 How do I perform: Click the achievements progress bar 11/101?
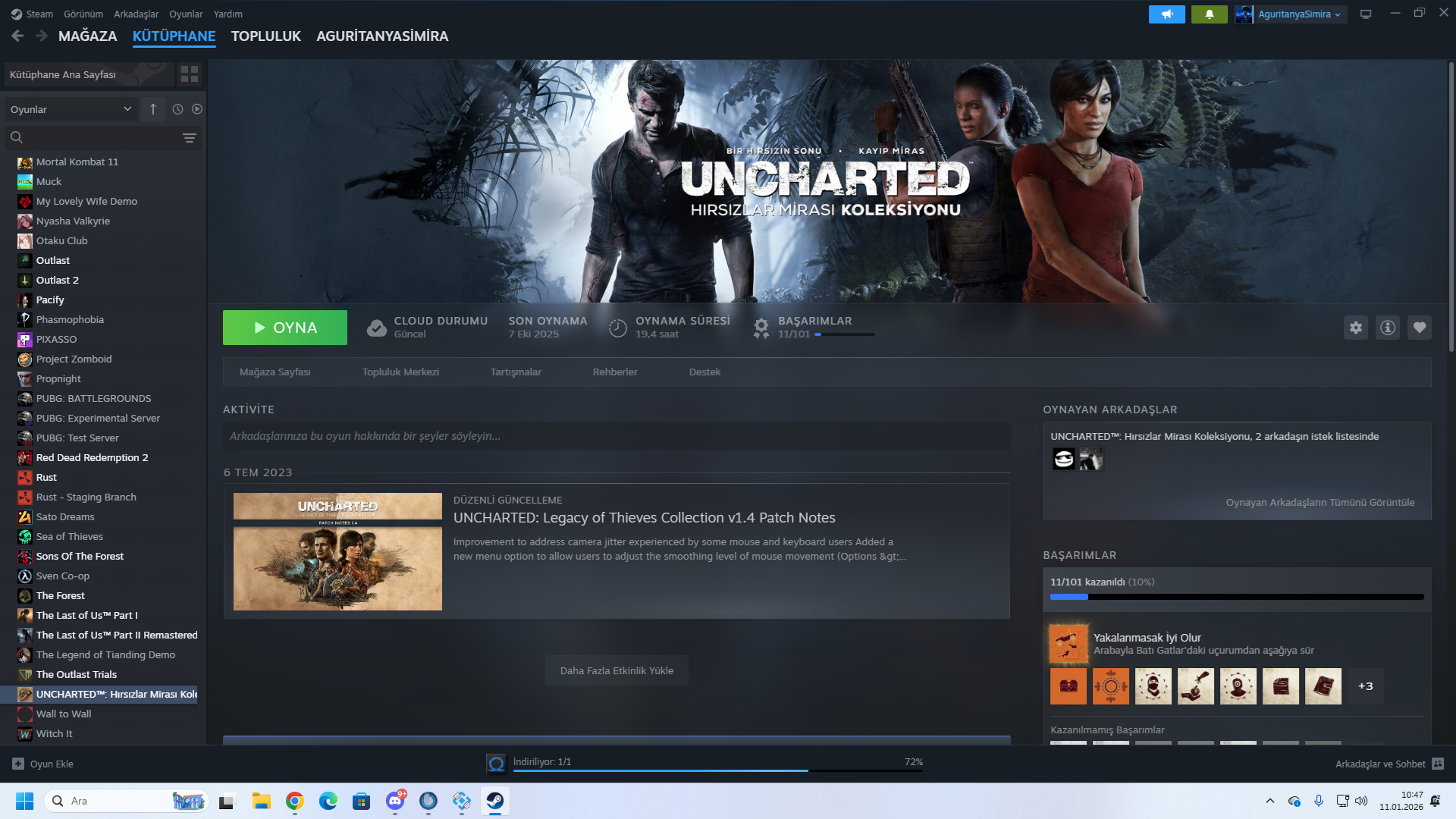1237,597
